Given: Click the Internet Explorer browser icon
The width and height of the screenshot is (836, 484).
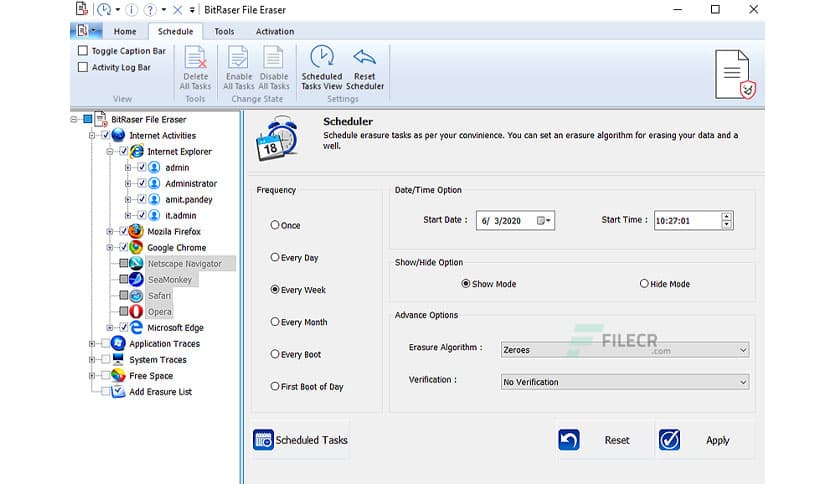Looking at the screenshot, I should click(x=136, y=151).
